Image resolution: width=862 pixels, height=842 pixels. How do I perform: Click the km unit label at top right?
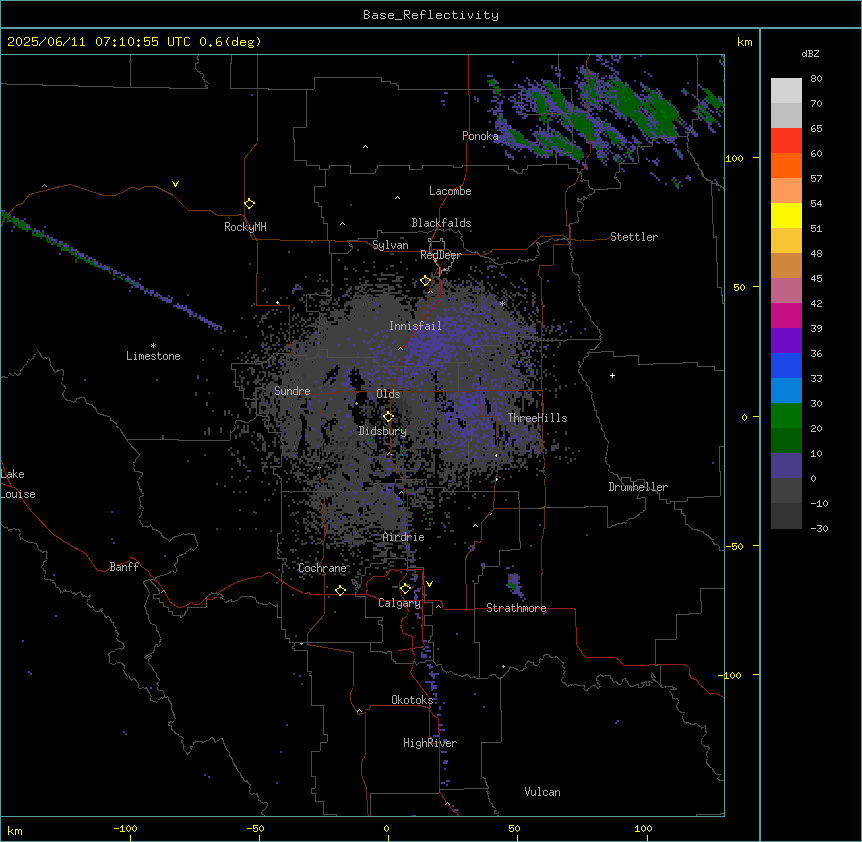pos(745,42)
